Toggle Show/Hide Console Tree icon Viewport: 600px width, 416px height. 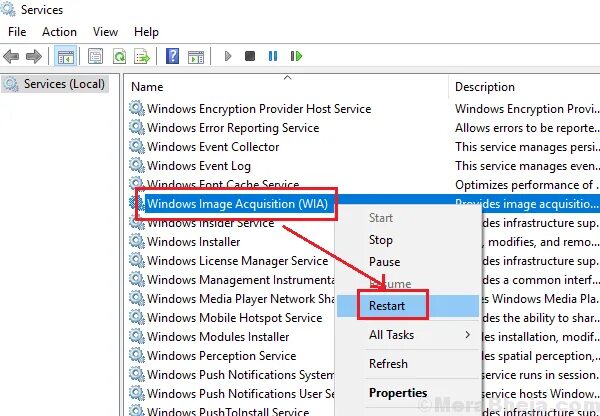[65, 57]
